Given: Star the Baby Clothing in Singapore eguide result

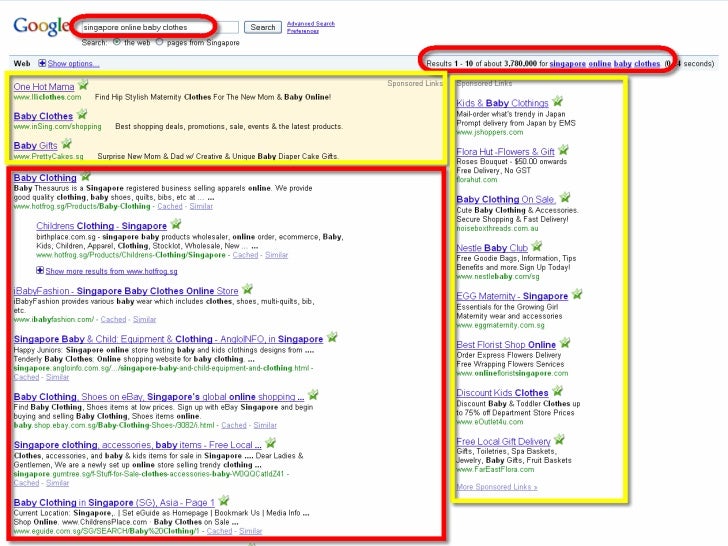Looking at the screenshot, I should coord(224,500).
